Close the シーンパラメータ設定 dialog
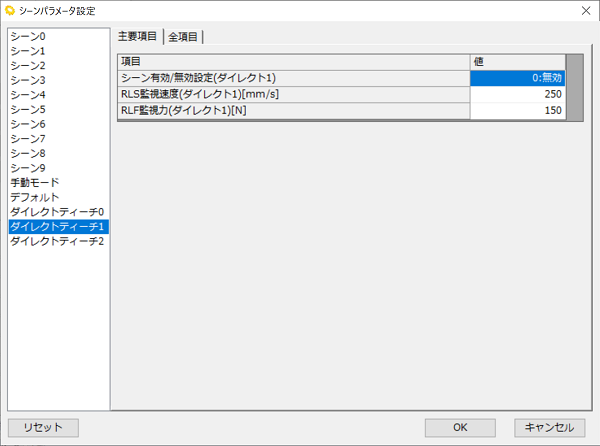 click(x=586, y=11)
